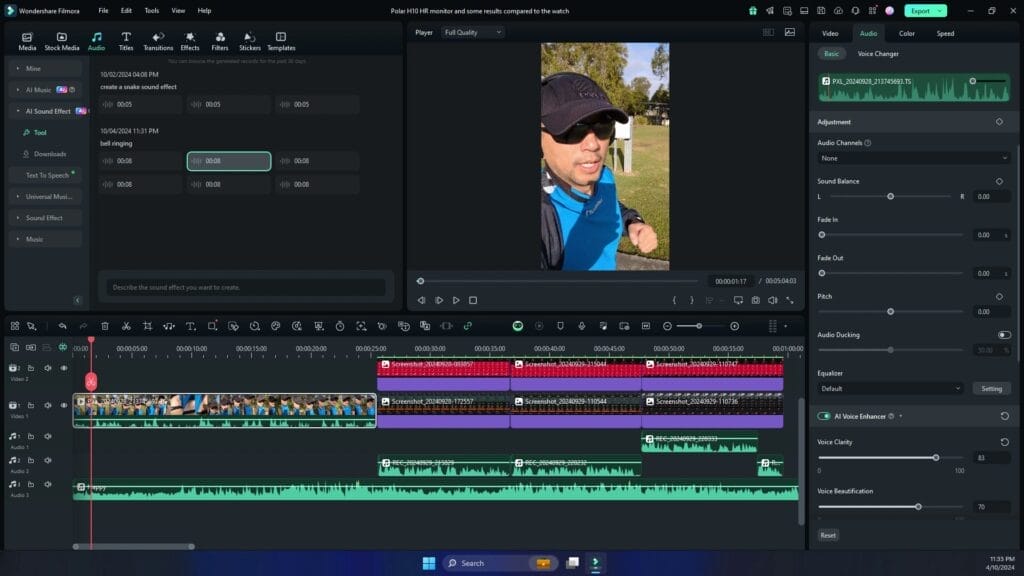Click the green Export button
The image size is (1024, 576).
(x=921, y=9)
